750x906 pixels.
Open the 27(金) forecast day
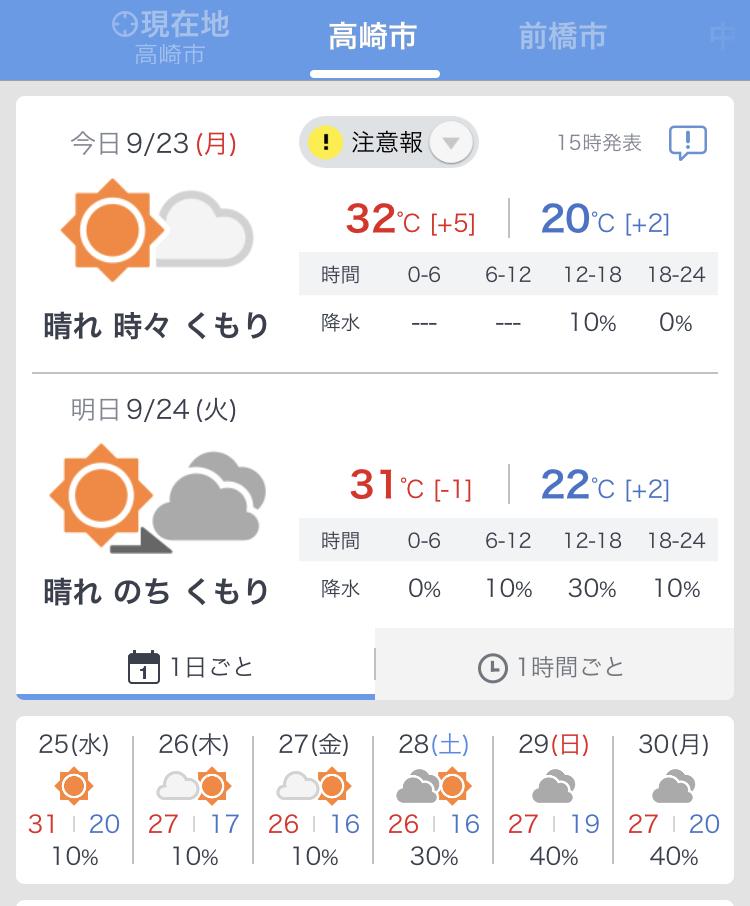[x=314, y=799]
